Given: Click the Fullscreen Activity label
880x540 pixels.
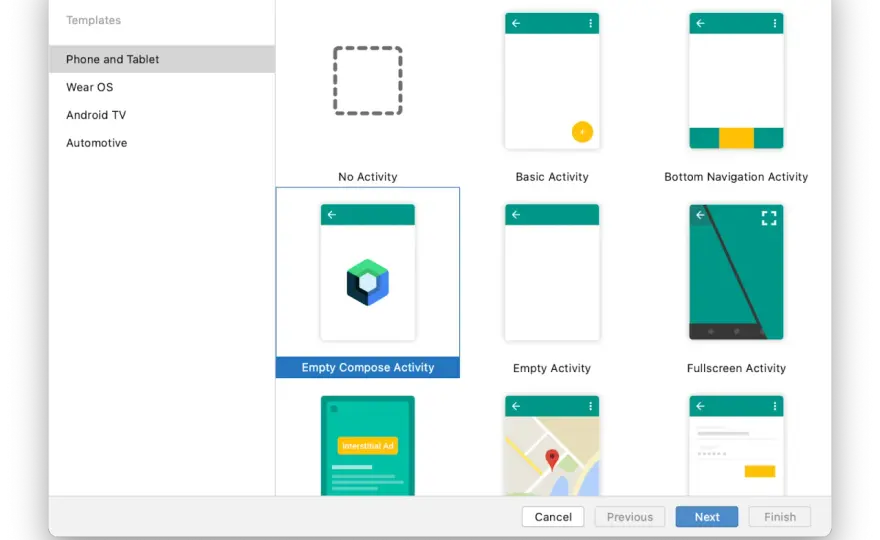Looking at the screenshot, I should [x=736, y=368].
